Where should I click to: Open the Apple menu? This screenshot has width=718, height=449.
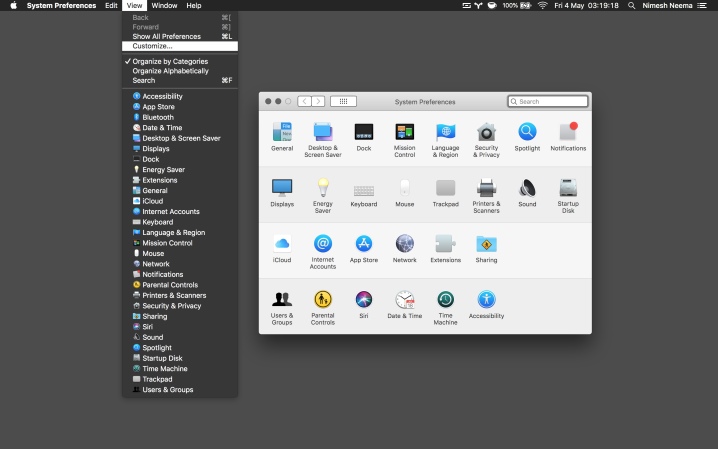(14, 5)
